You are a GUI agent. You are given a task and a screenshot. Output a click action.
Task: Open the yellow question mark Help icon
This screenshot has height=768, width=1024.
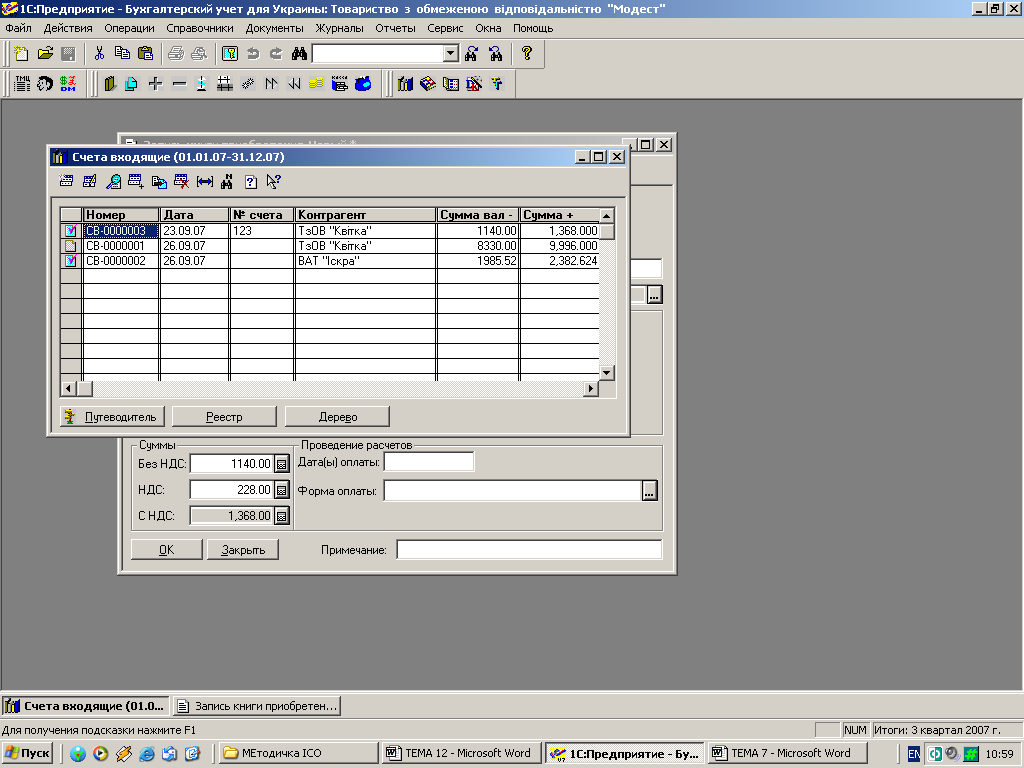tap(527, 54)
